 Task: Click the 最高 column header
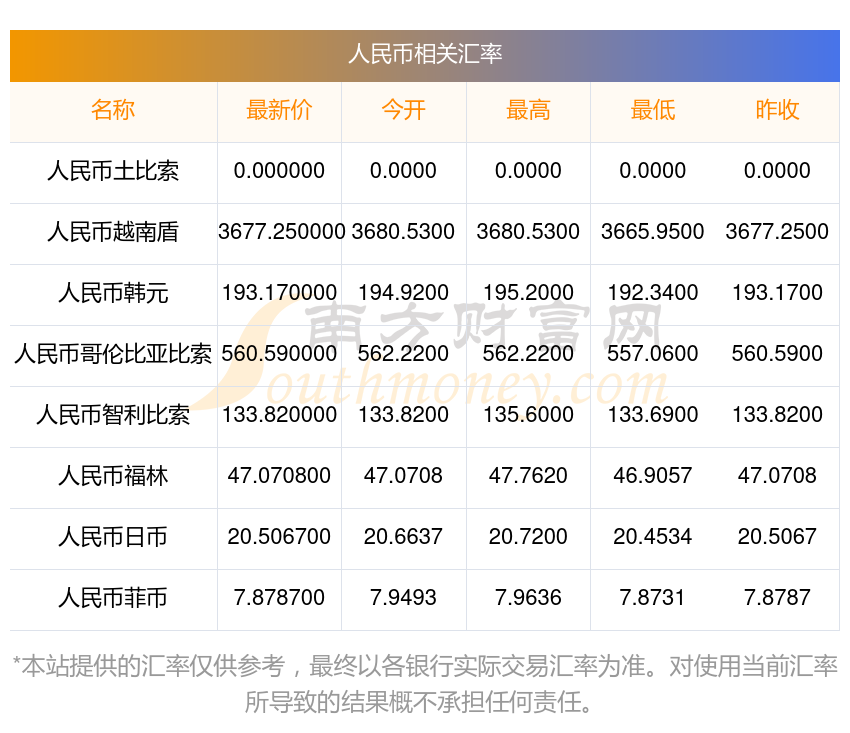tap(528, 110)
